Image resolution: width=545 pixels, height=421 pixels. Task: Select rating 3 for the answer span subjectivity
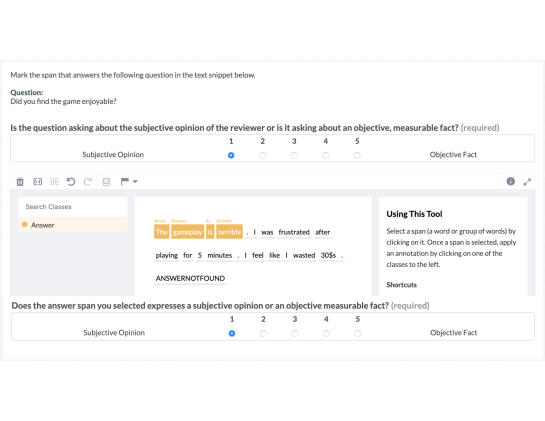[x=295, y=333]
